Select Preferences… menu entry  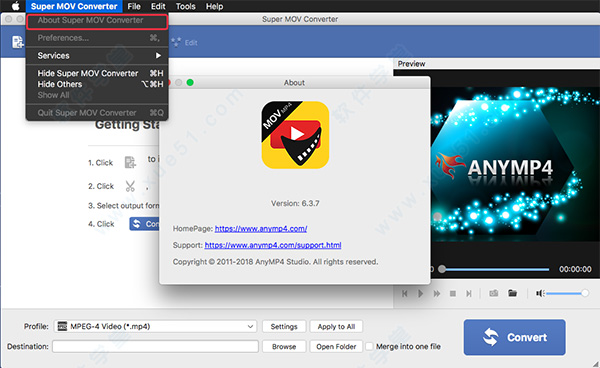pos(97,38)
